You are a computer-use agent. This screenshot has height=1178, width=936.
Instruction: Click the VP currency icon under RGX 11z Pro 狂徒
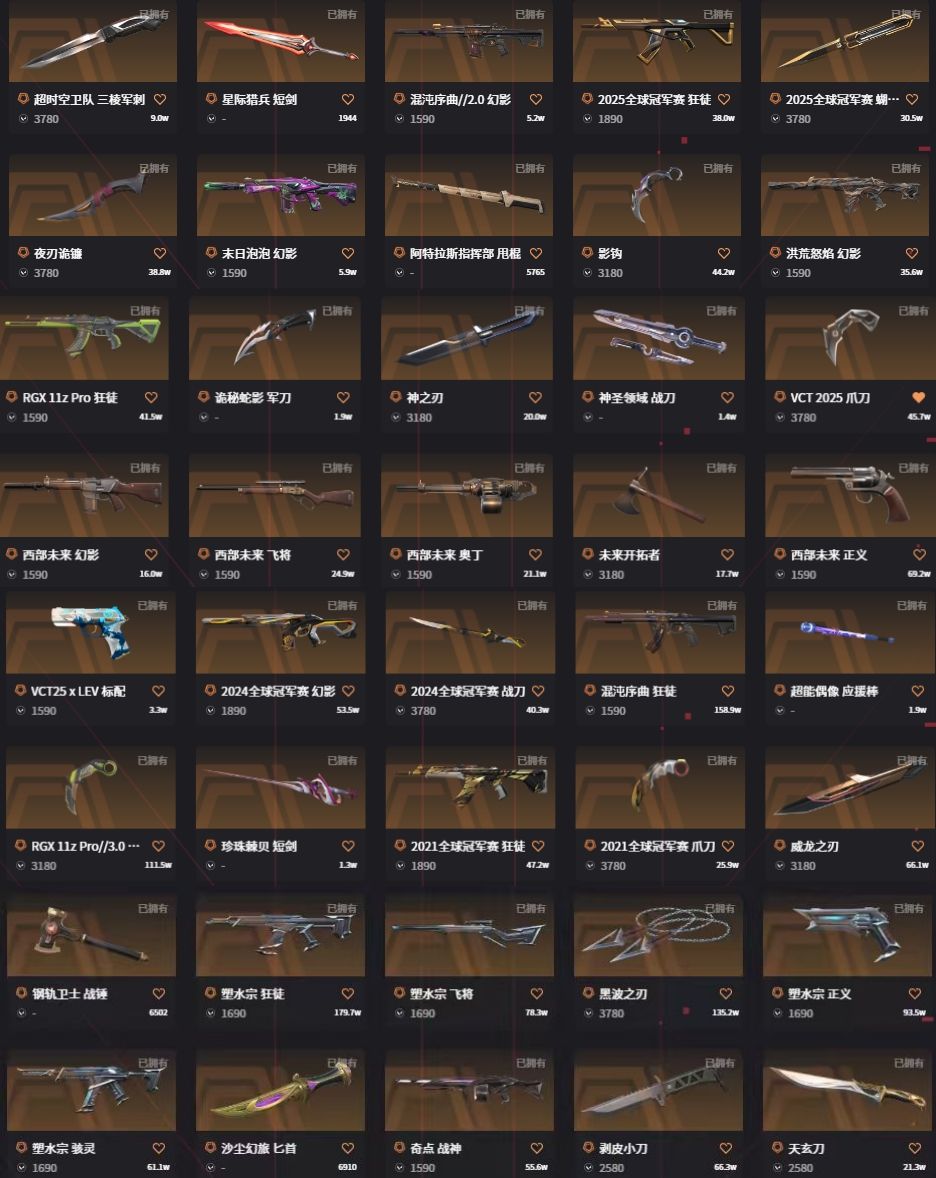[12, 417]
